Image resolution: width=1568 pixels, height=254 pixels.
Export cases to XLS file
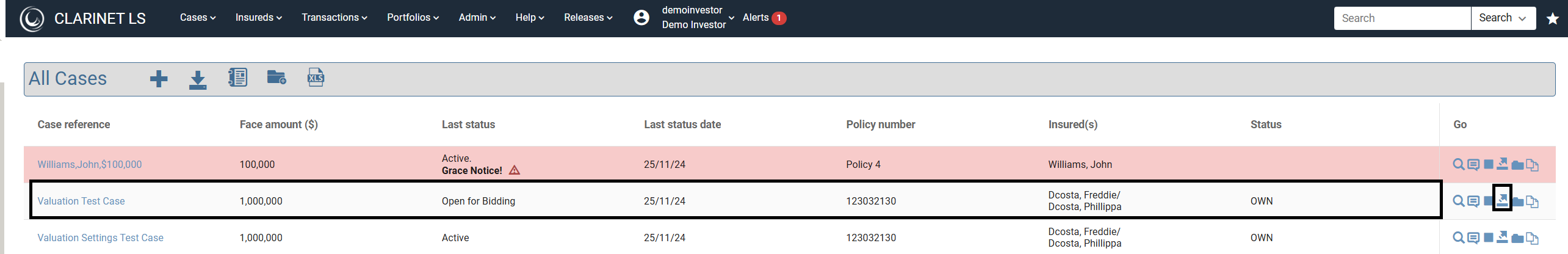[316, 78]
